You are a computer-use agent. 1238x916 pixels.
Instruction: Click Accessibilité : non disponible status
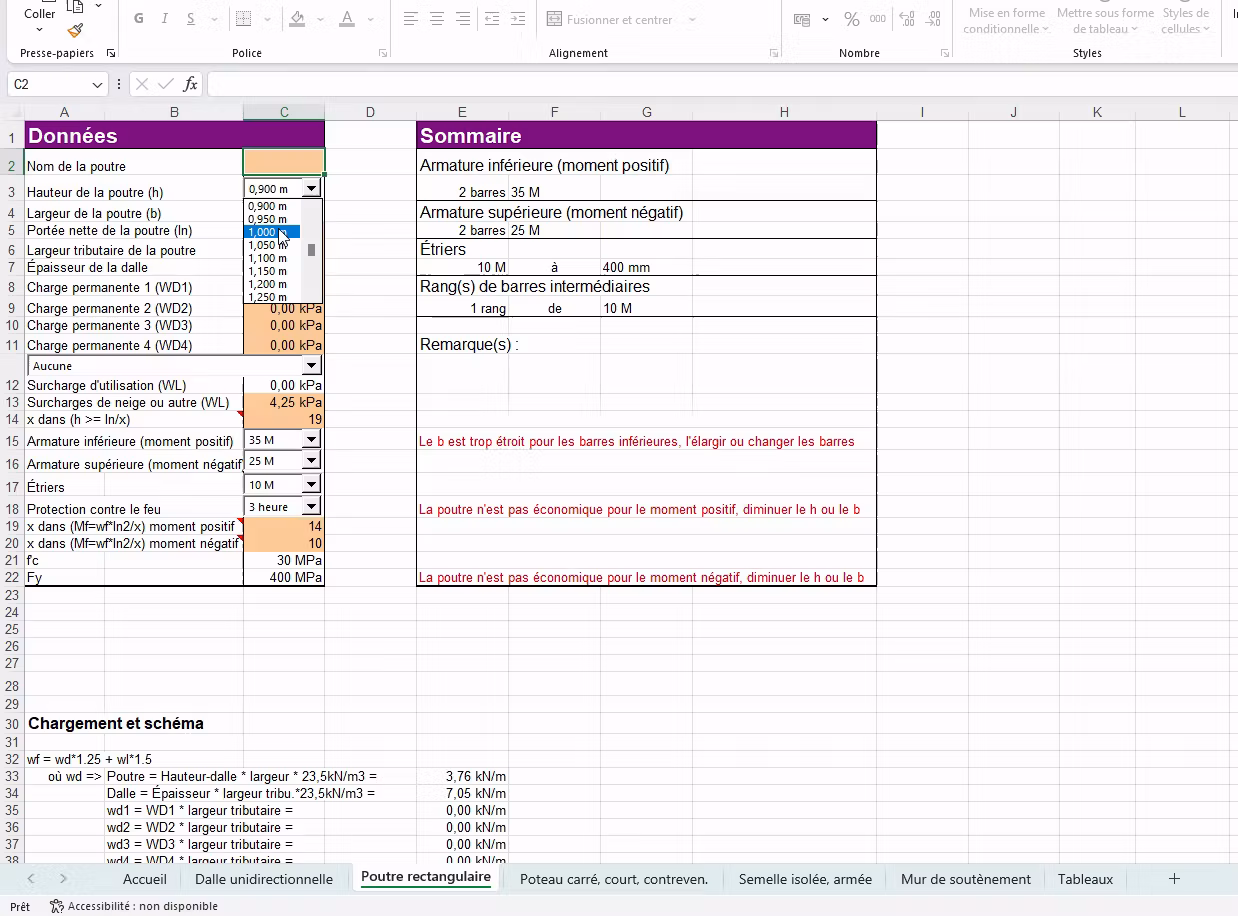pyautogui.click(x=134, y=906)
